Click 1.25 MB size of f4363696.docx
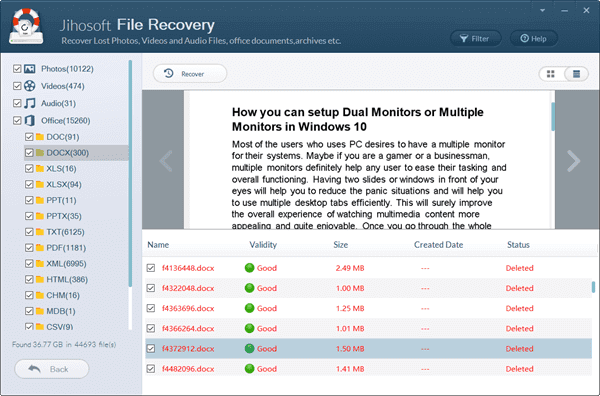 [x=350, y=308]
